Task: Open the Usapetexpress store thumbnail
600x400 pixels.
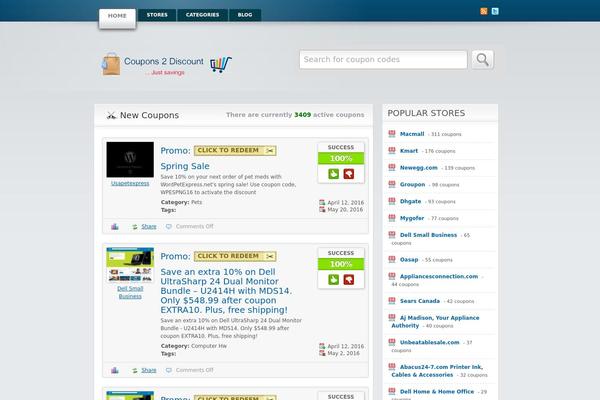Action: 130,160
